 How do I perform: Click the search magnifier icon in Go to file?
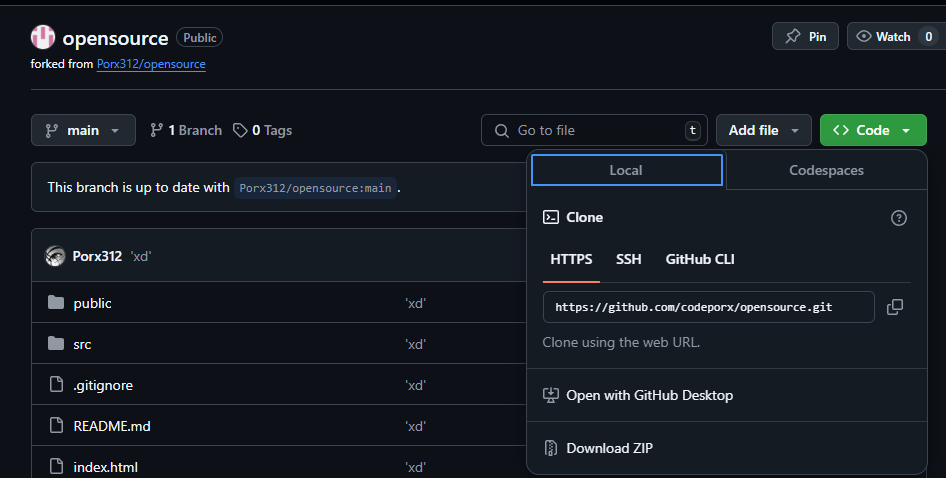tap(501, 130)
